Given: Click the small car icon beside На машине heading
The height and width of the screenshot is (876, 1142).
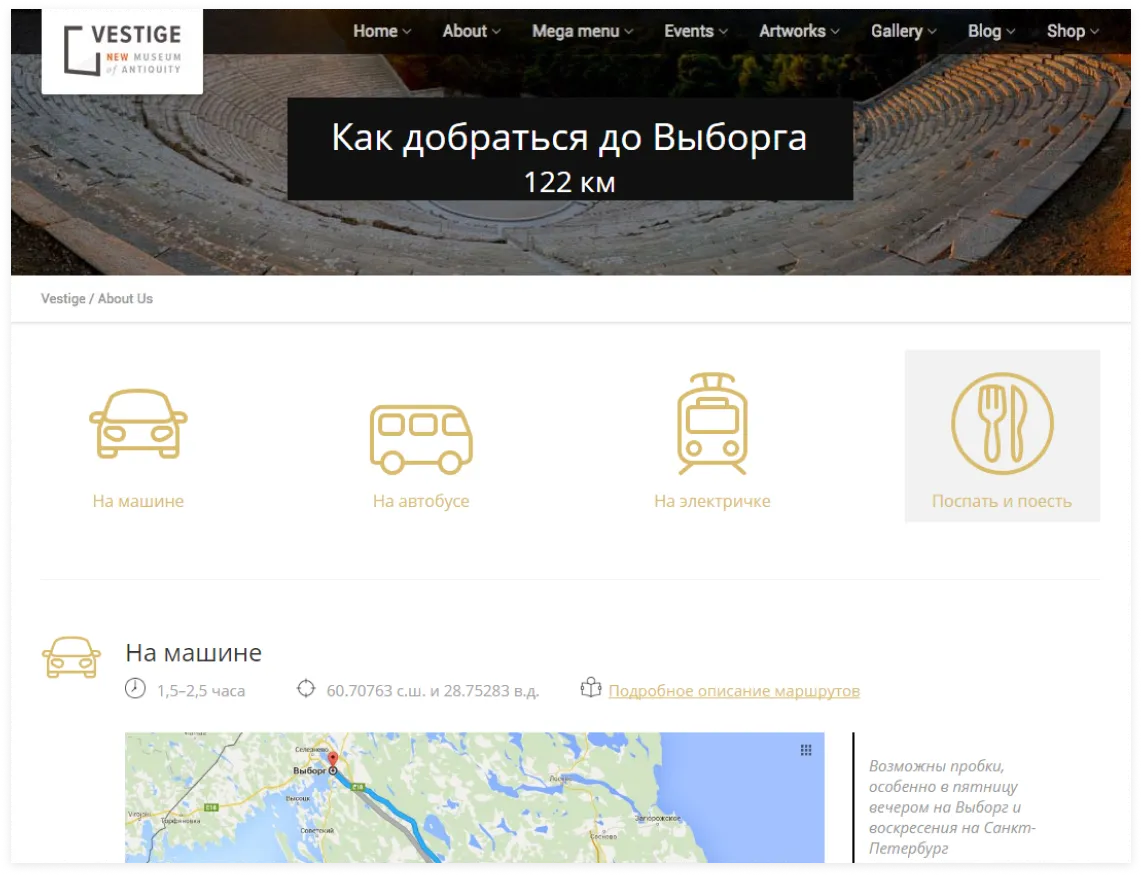Looking at the screenshot, I should (71, 658).
